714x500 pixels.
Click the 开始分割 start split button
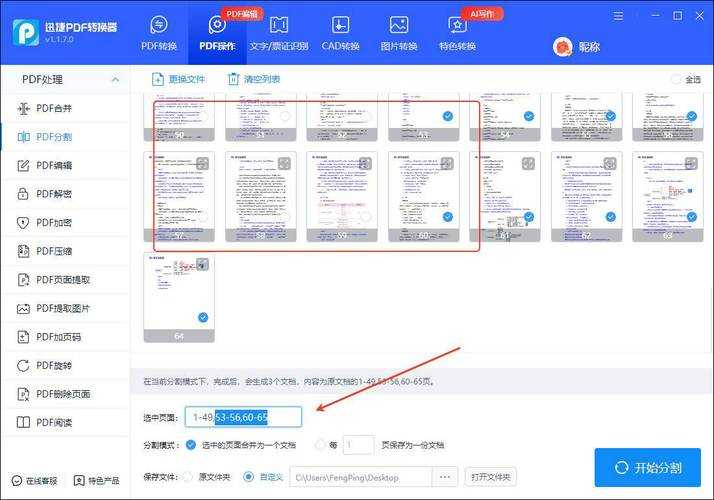648,468
